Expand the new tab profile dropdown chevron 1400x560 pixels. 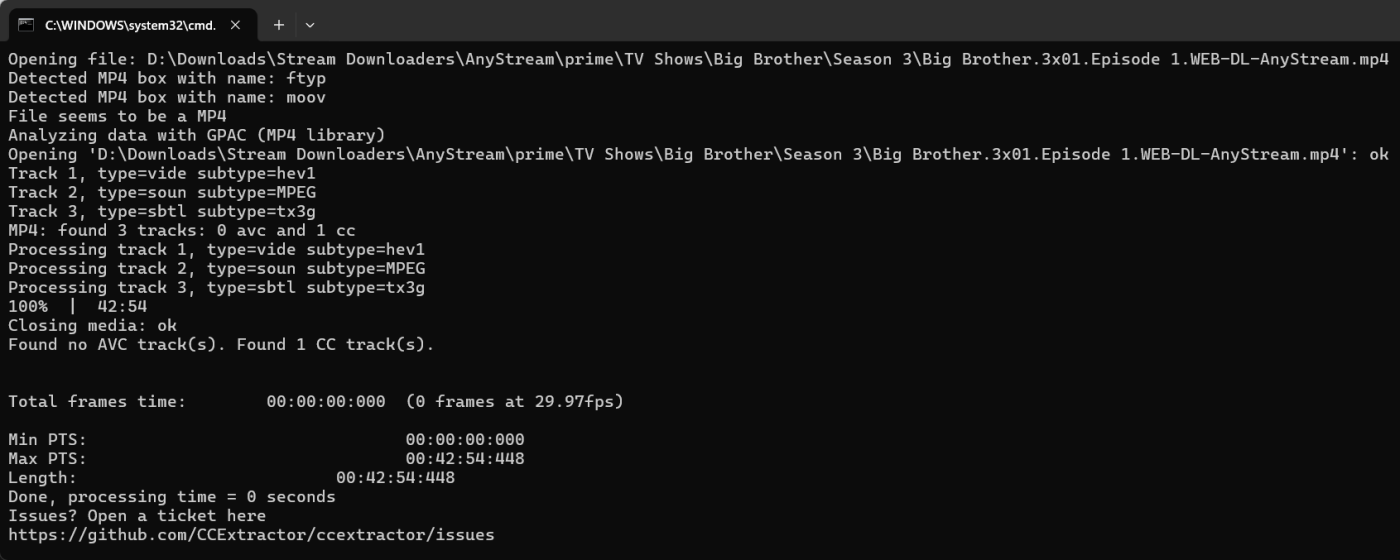(x=310, y=24)
